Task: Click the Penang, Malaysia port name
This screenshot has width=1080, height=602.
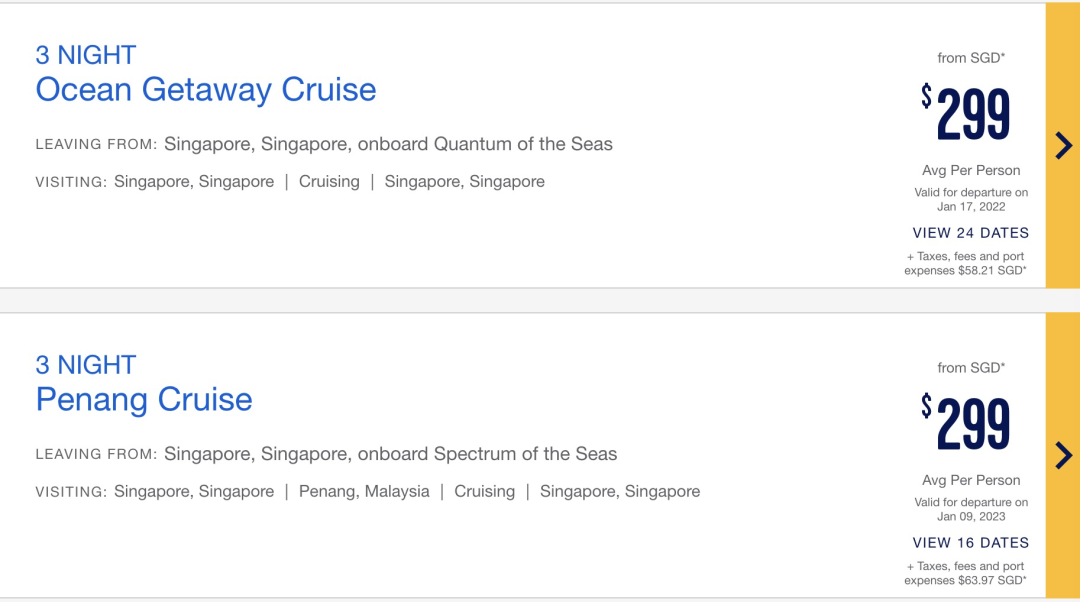Action: 364,491
